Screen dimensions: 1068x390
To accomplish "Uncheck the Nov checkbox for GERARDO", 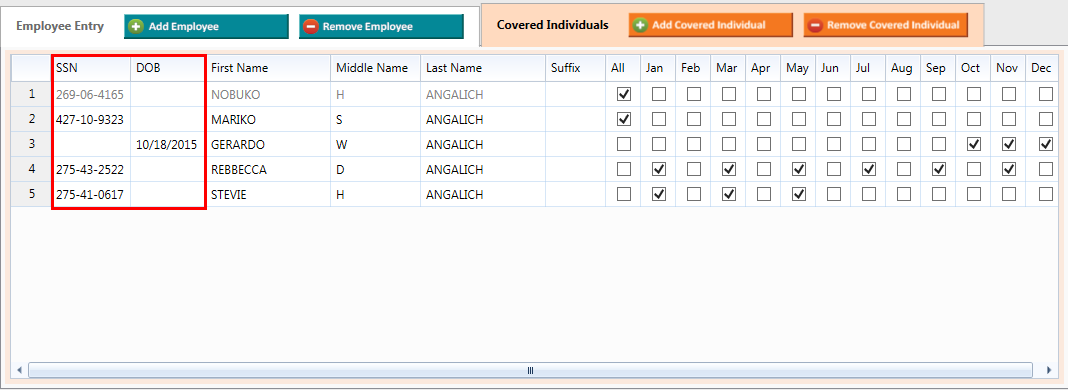I will click(x=1009, y=144).
